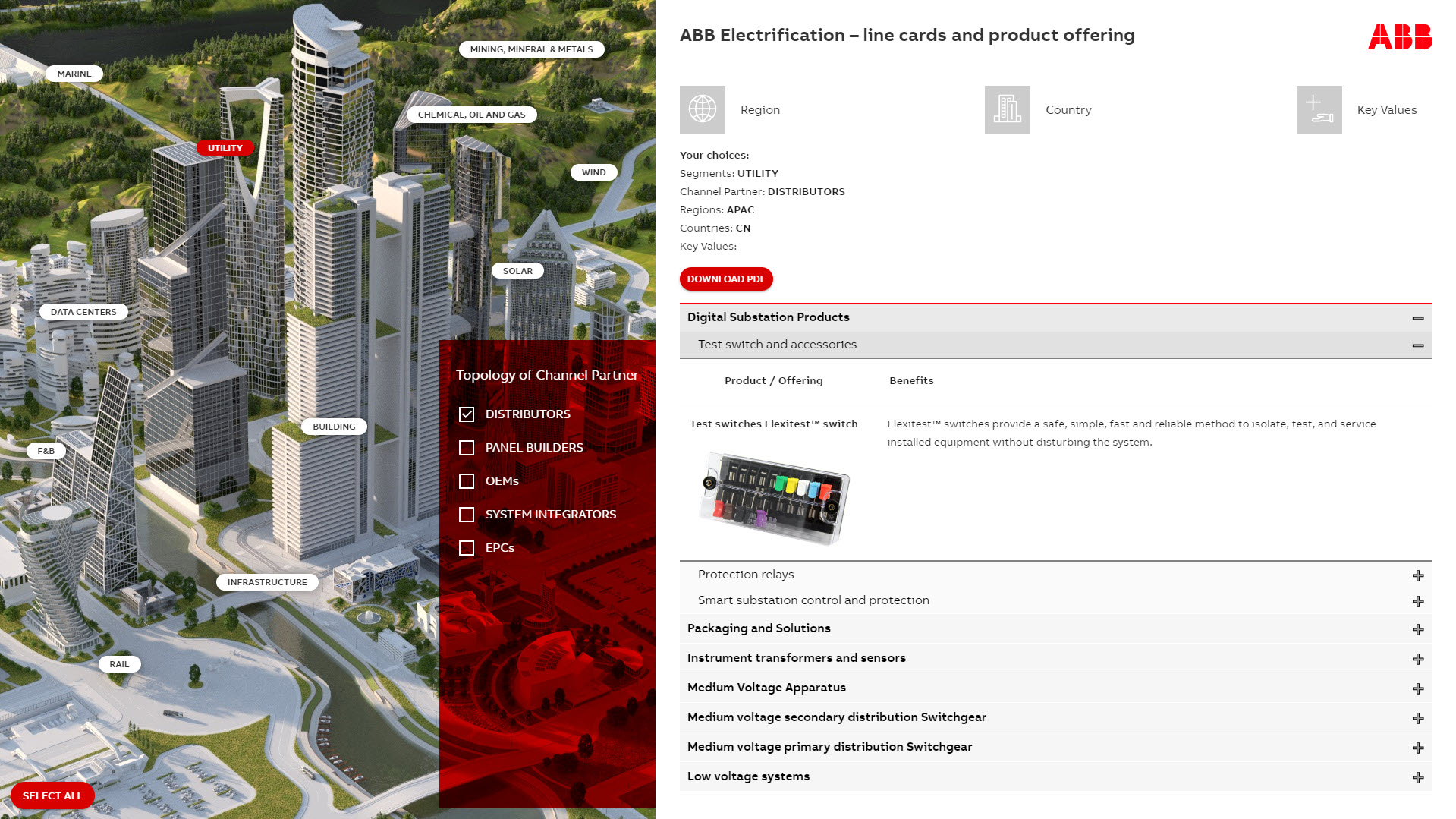Select the SOLAR segment label

pos(517,271)
